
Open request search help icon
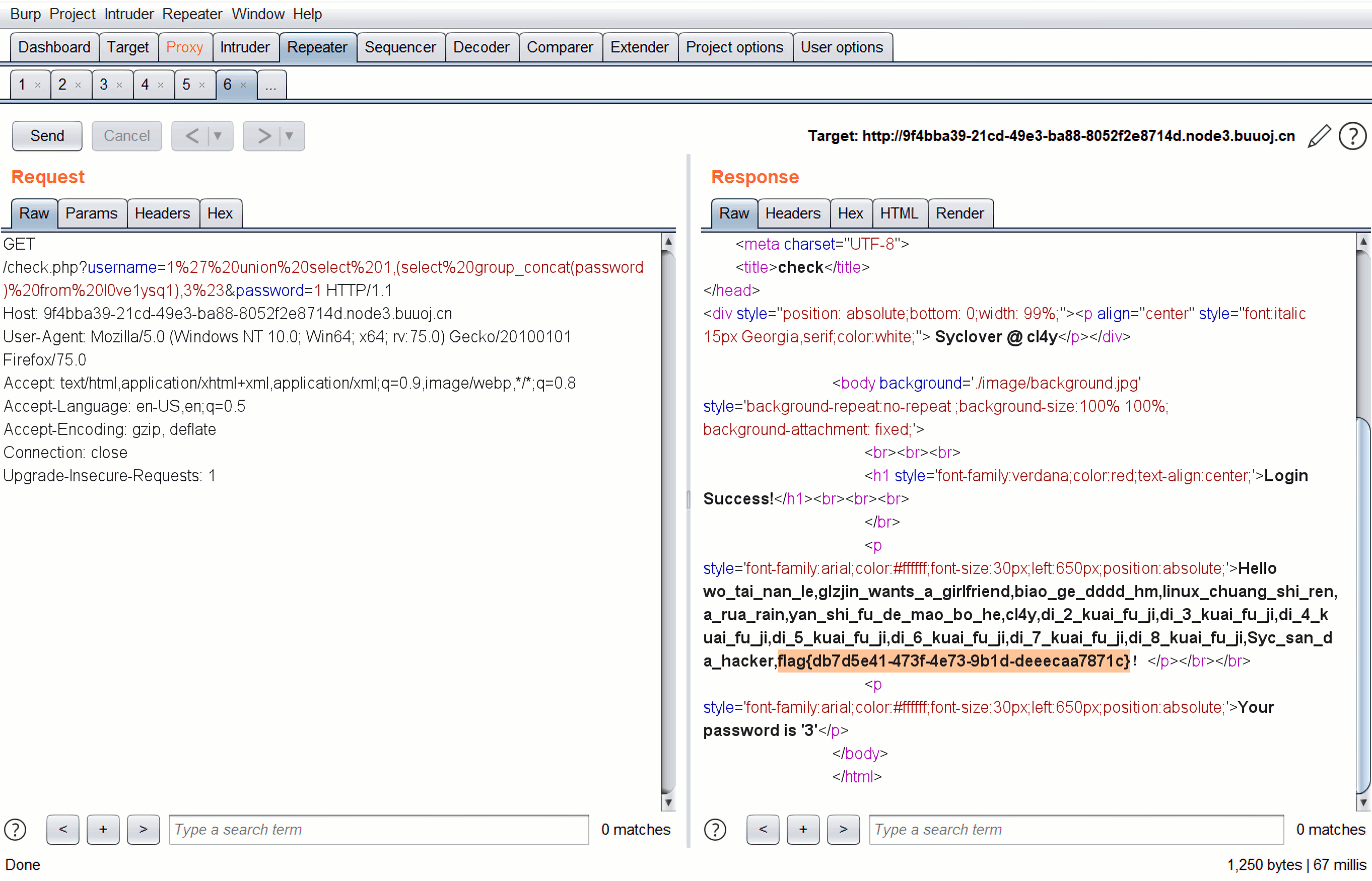(x=16, y=830)
